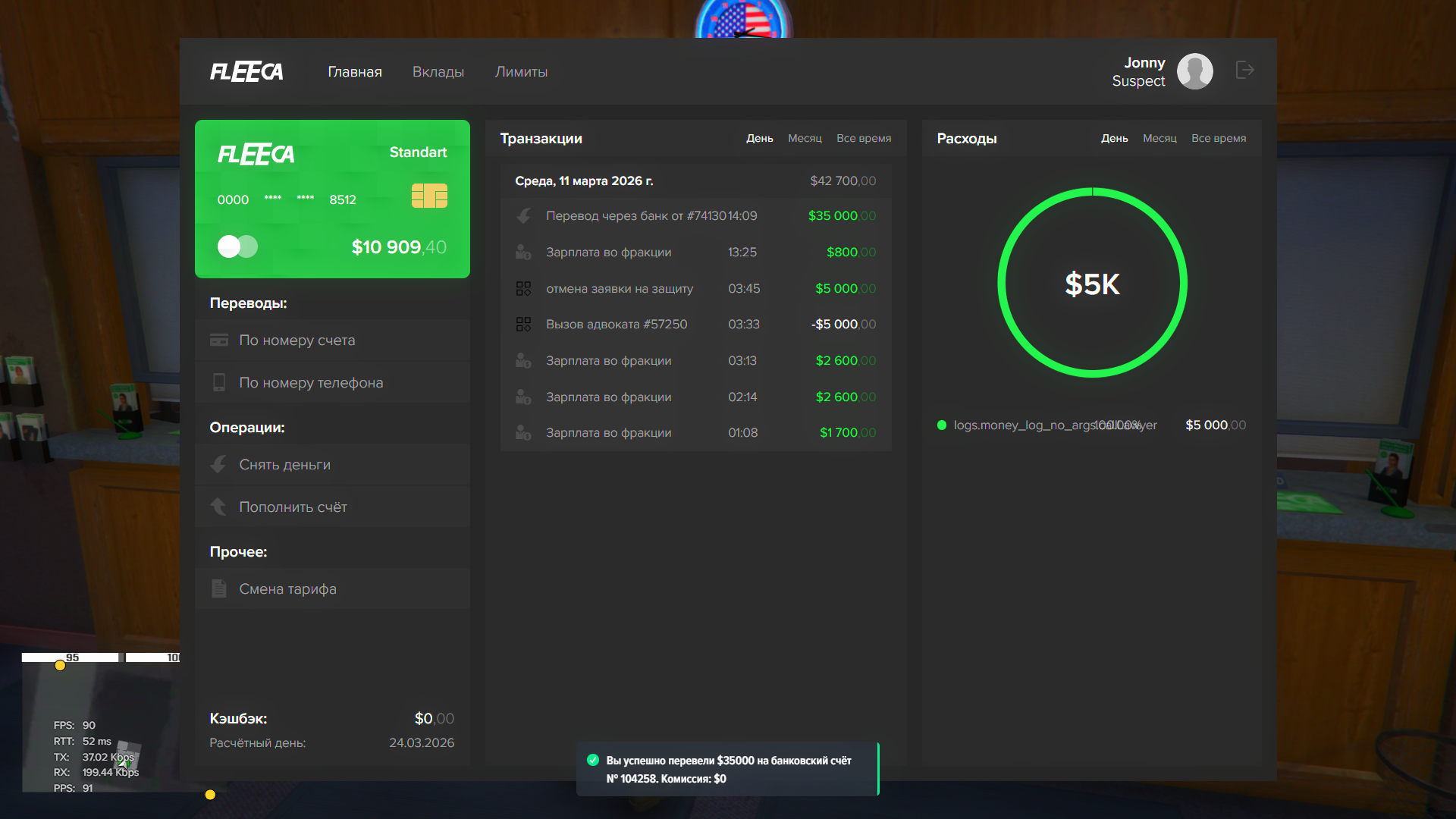The height and width of the screenshot is (819, 1456).
Task: Set Расходы period to Месяц
Action: tap(1159, 139)
